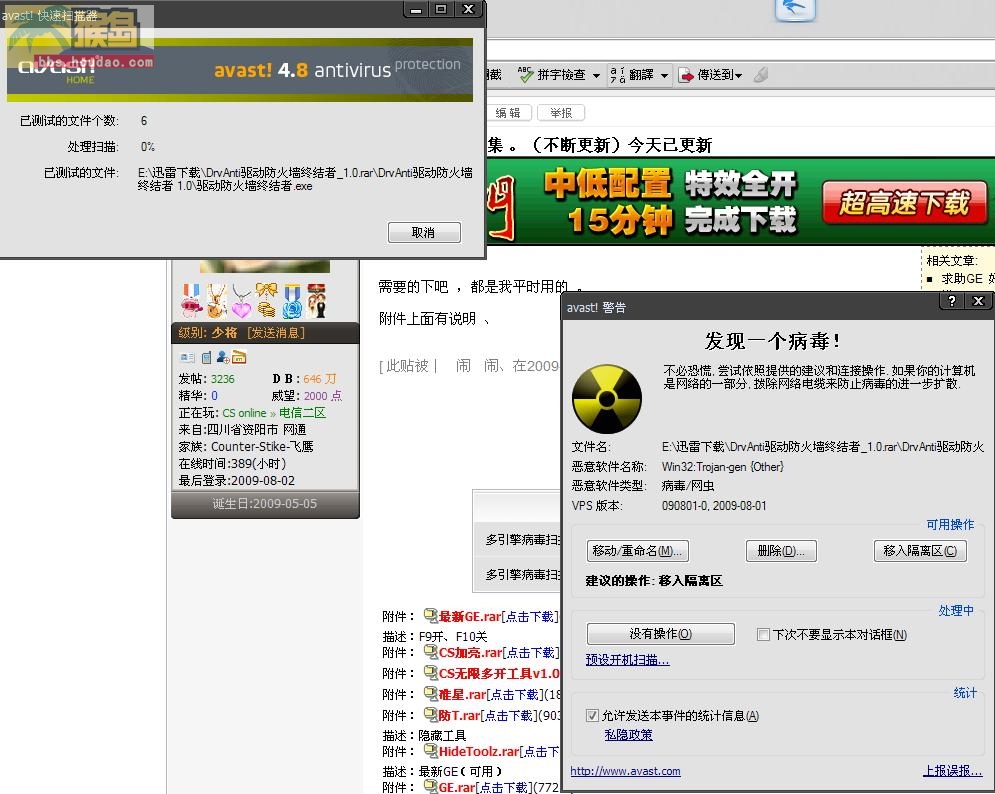Screen dimensions: 995x794
Task: Click the purple heart necklace medal
Action: pyautogui.click(x=241, y=301)
